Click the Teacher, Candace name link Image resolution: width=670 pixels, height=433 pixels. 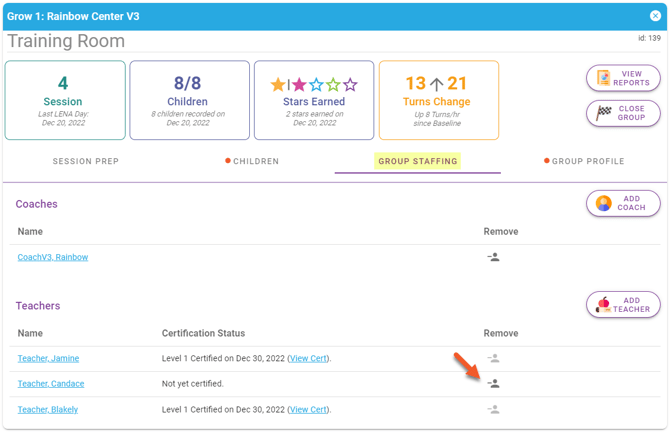[x=51, y=384]
